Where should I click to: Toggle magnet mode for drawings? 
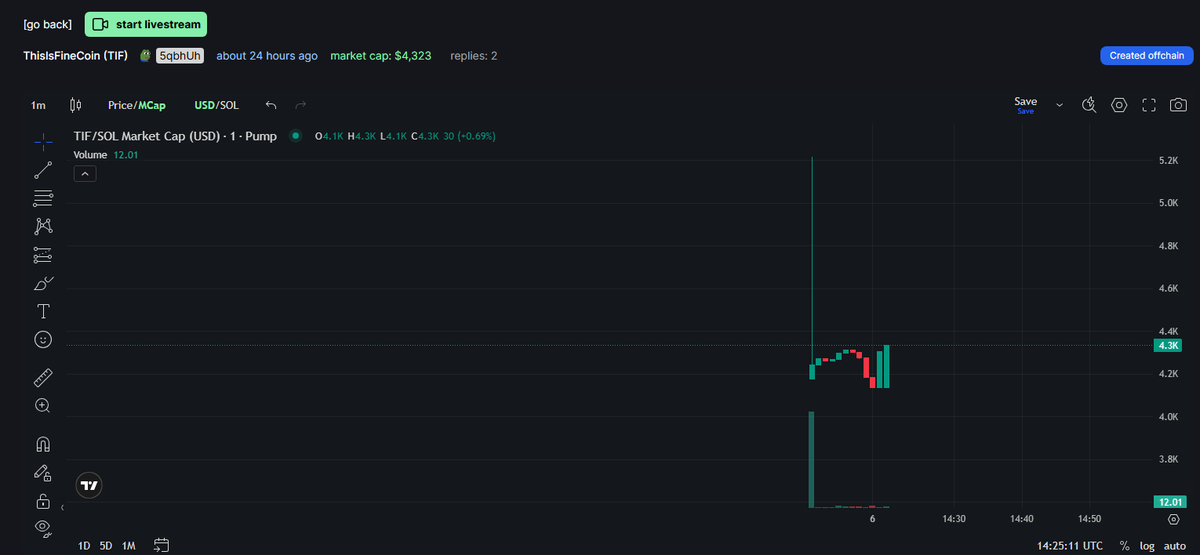pos(43,443)
